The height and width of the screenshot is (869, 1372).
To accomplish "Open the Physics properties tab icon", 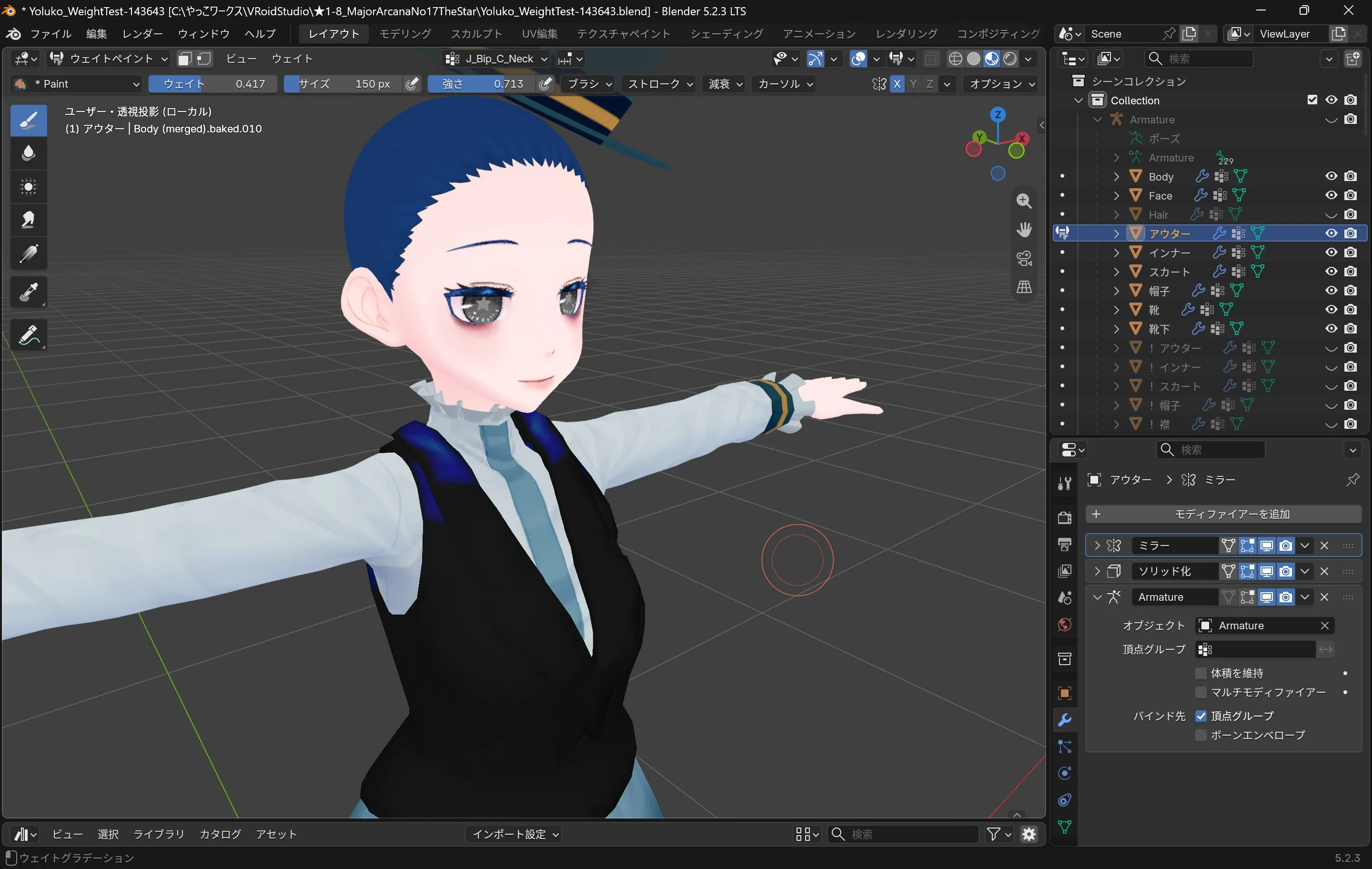I will coord(1064,773).
